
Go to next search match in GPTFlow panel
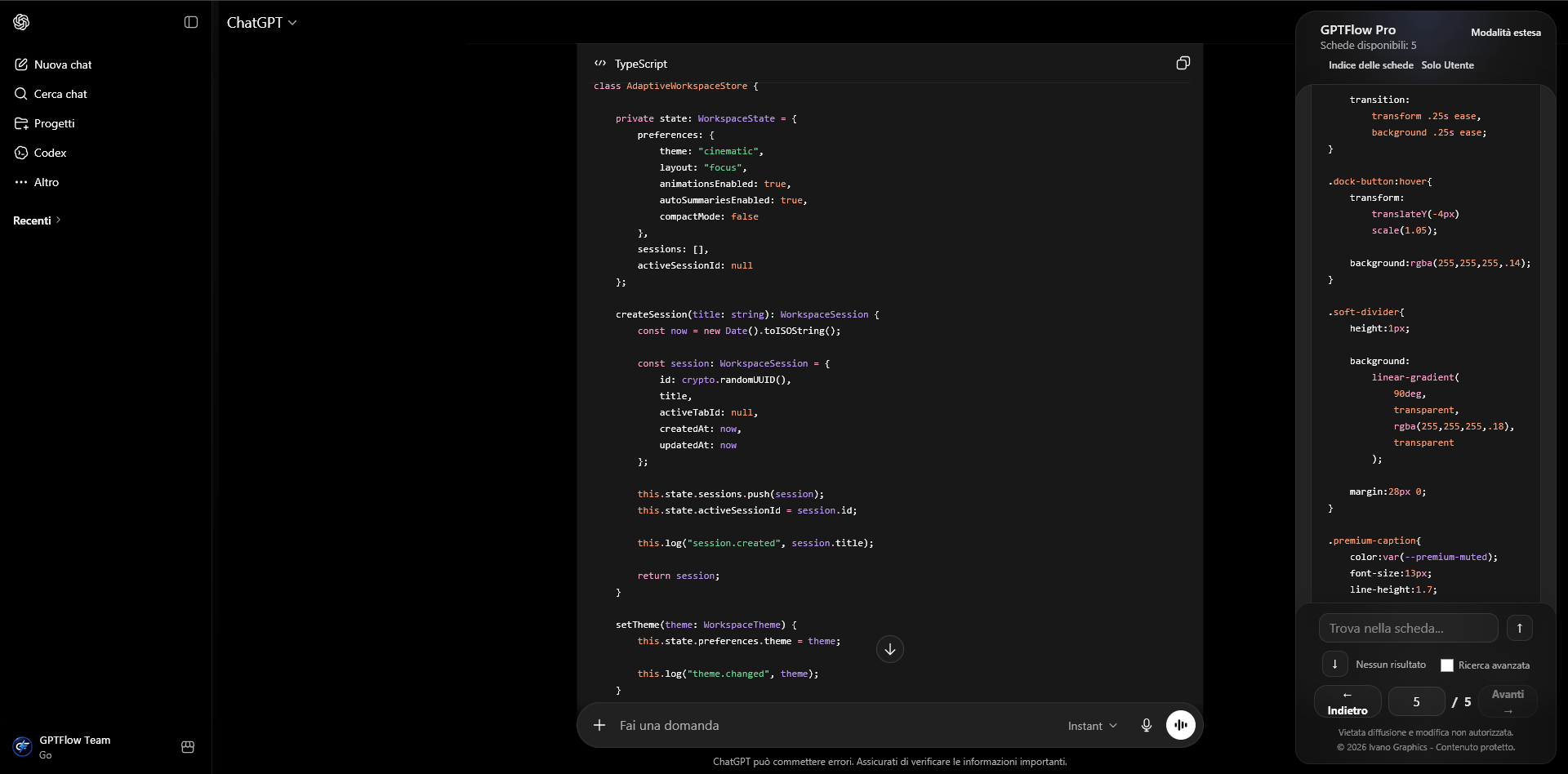(x=1335, y=665)
